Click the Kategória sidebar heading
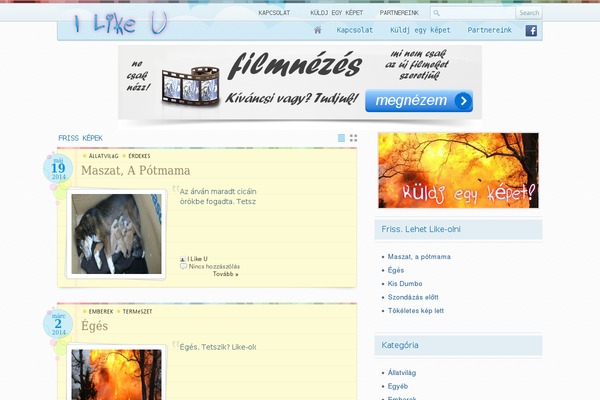 pos(400,345)
